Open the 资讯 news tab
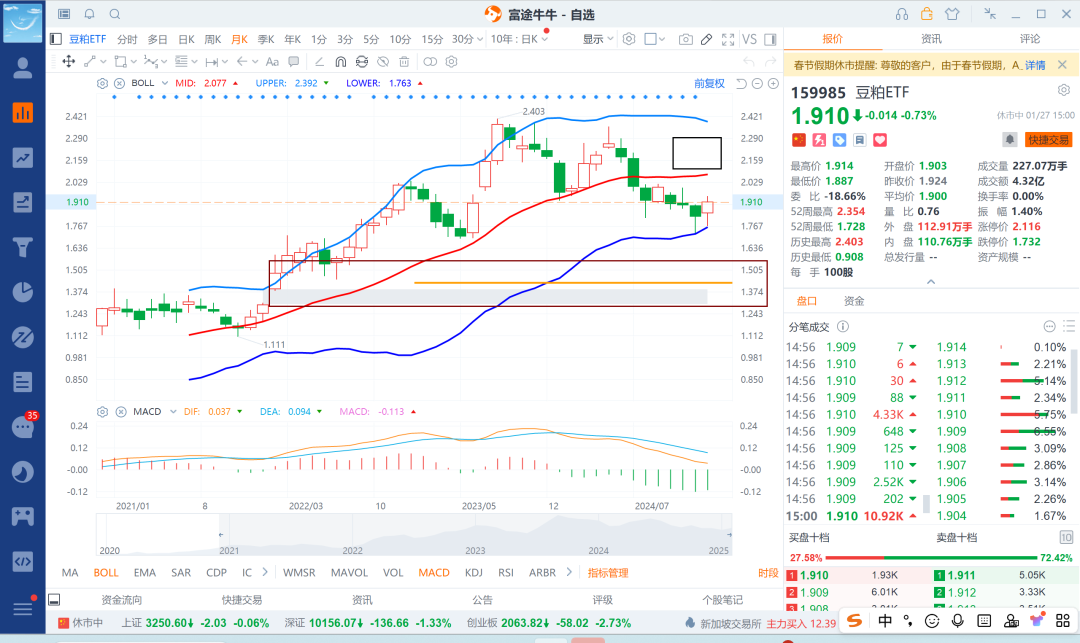The height and width of the screenshot is (643, 1080). 931,39
